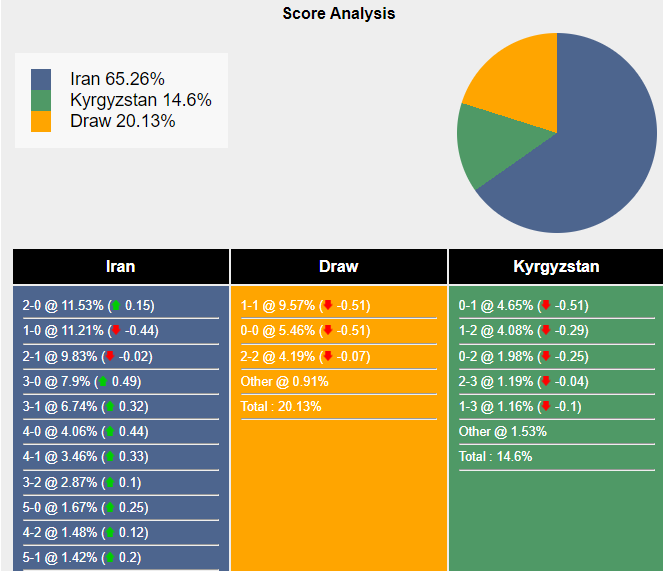The width and height of the screenshot is (663, 571).
Task: Click the red down arrow beside 0-0 draw
Action: click(x=327, y=331)
